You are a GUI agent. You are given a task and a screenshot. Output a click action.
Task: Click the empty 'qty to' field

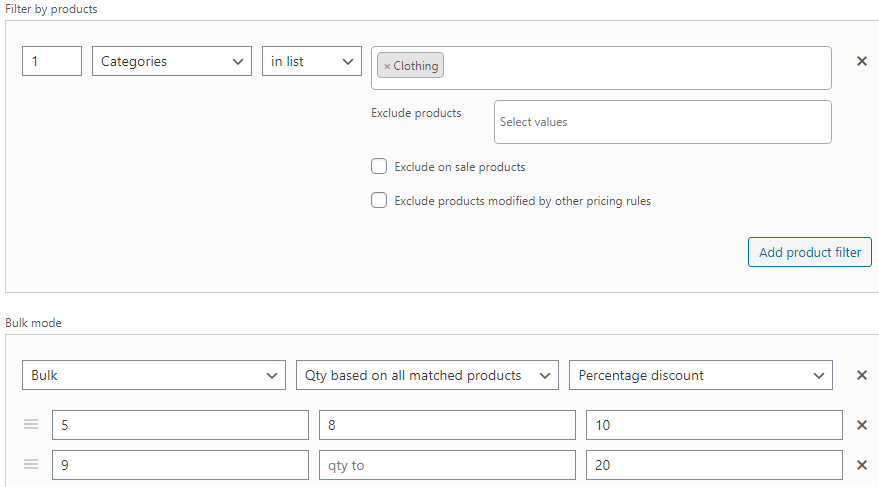click(447, 465)
